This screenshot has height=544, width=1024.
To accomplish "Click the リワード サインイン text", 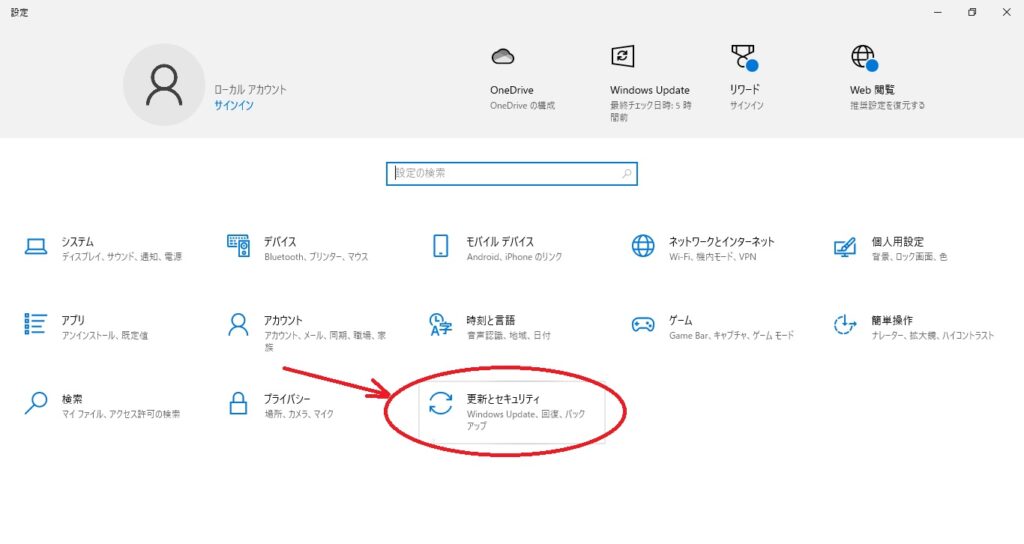I will 746,105.
